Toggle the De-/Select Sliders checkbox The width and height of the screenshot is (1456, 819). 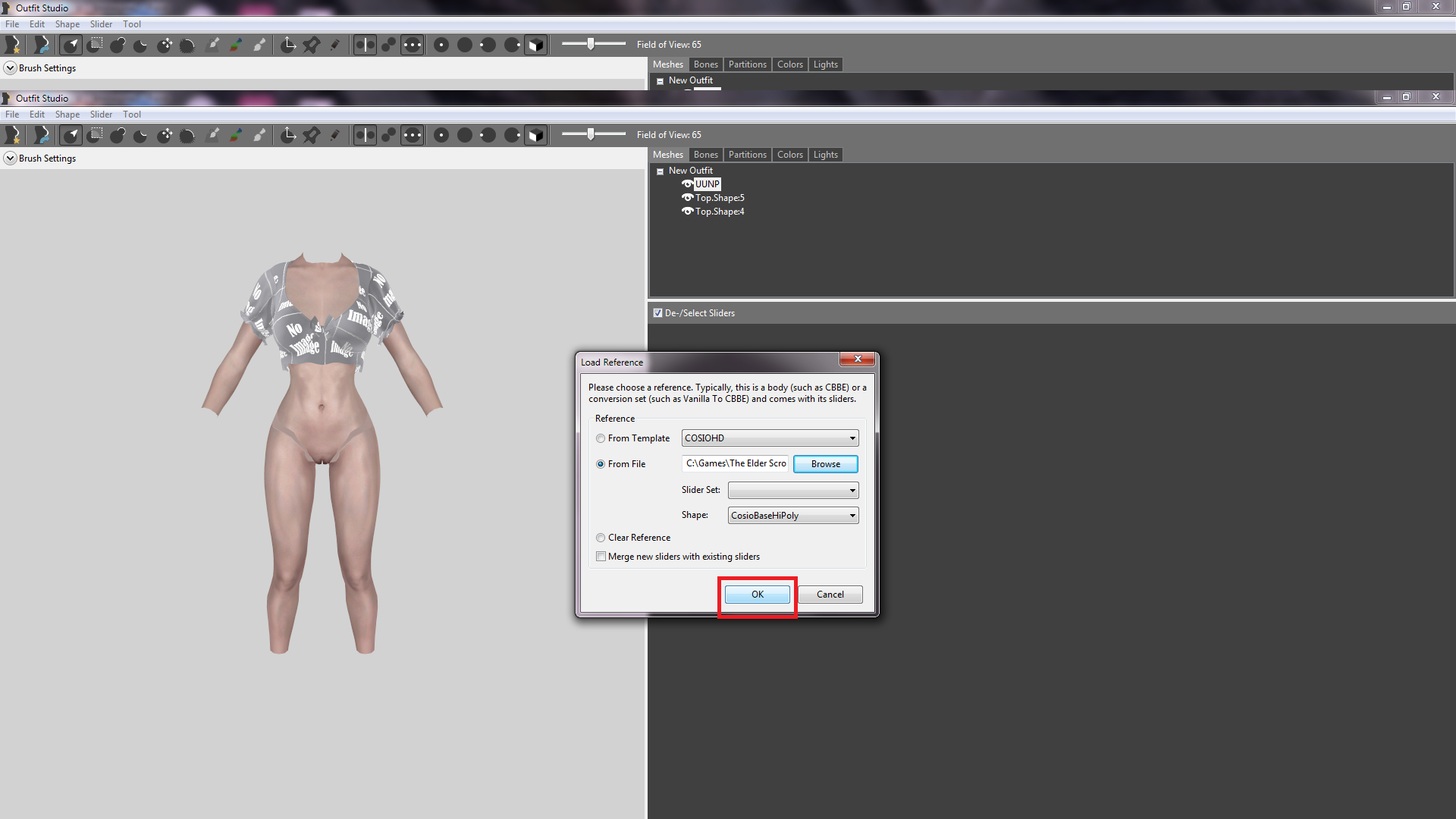(x=657, y=313)
